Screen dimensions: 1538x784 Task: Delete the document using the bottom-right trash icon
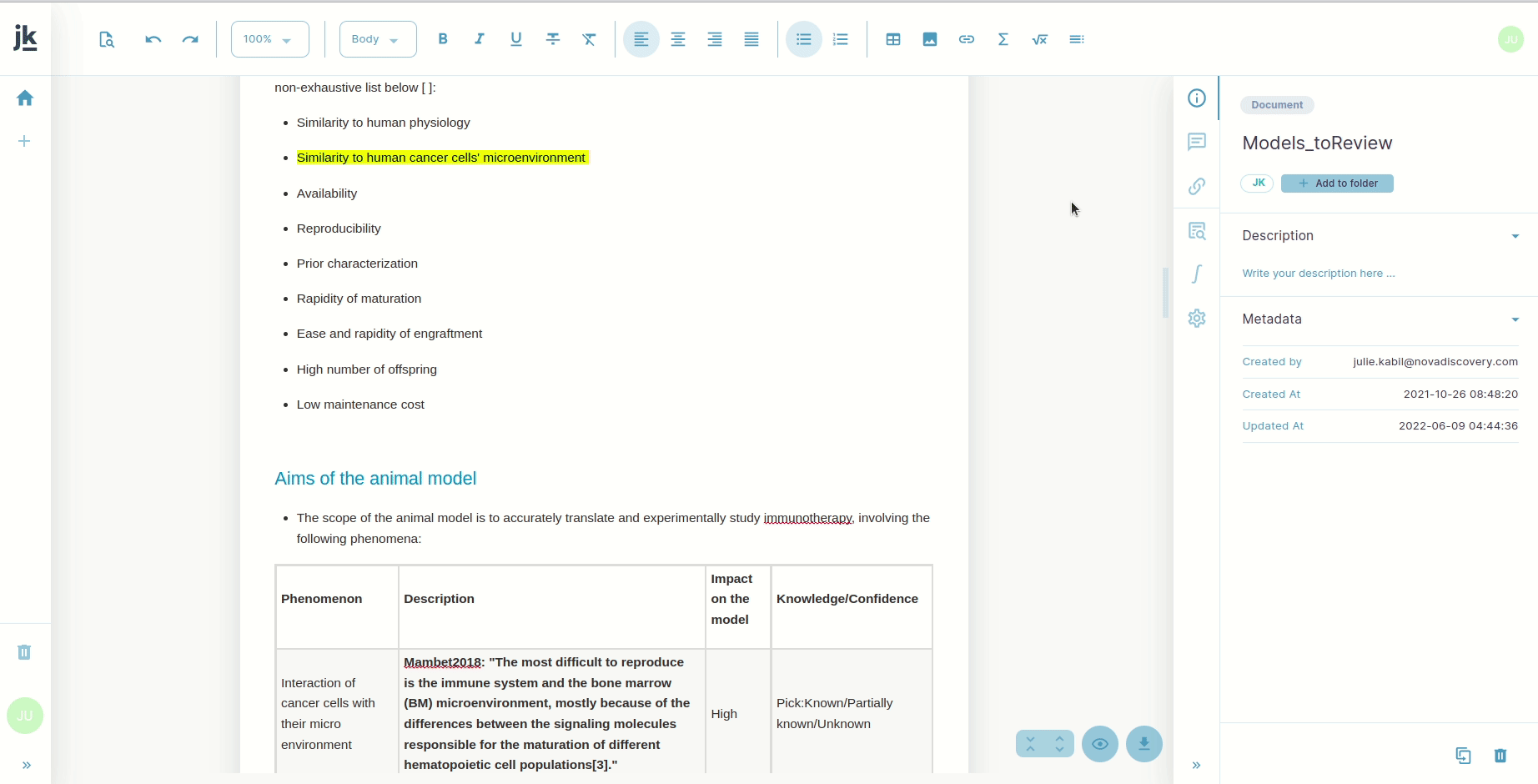point(1500,756)
